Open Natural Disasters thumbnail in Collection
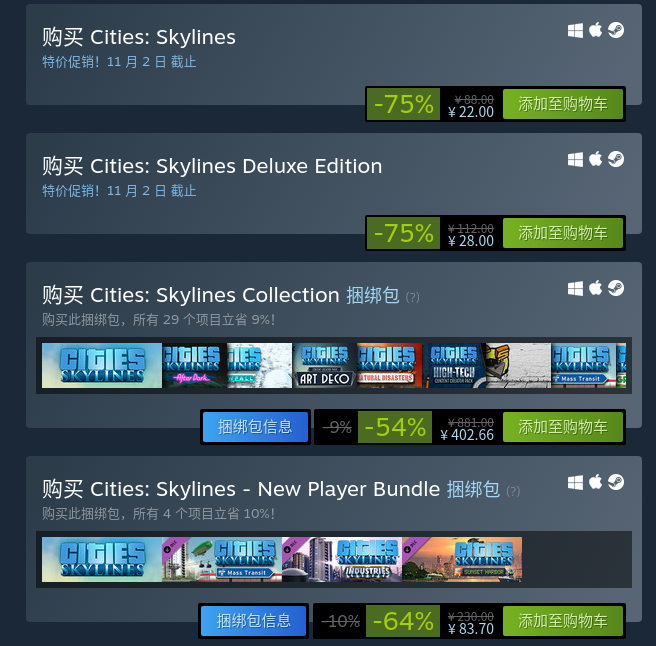This screenshot has width=656, height=646. coord(390,366)
